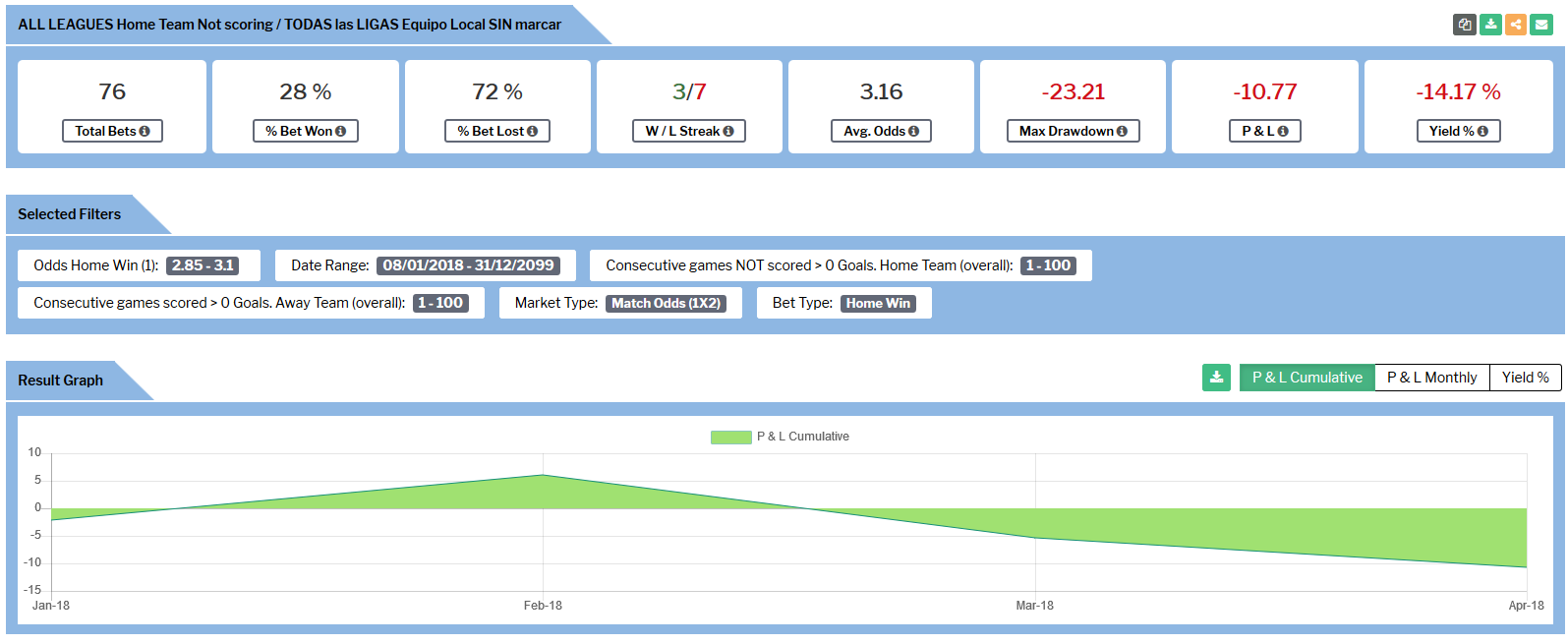Select the P & L Cumulative tab

point(1307,378)
